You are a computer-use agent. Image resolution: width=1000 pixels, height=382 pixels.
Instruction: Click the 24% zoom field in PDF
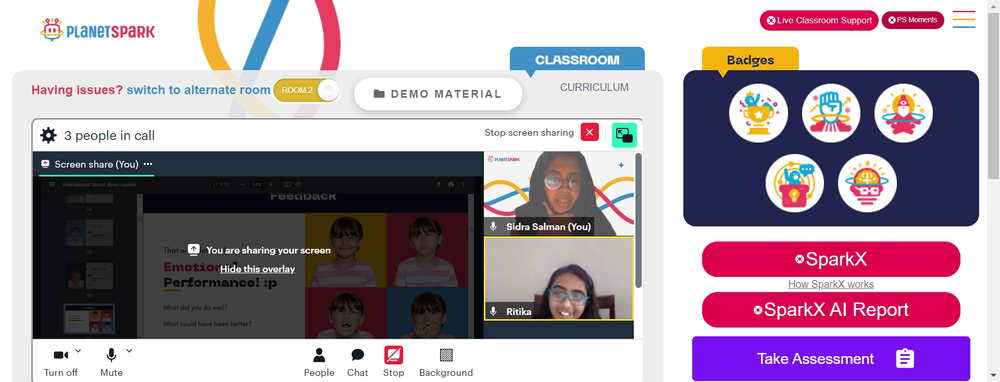(x=256, y=184)
